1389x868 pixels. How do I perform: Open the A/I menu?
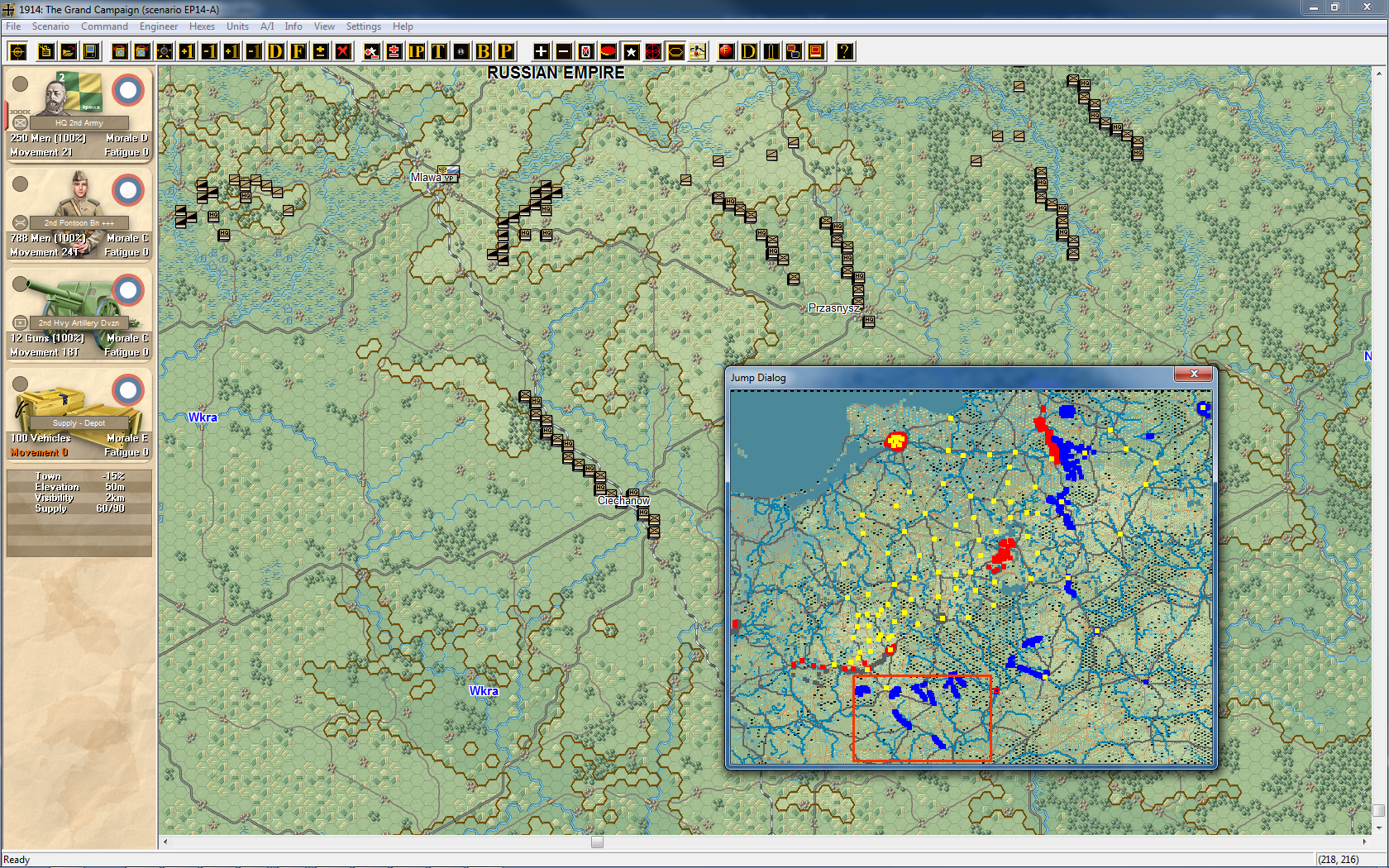(x=267, y=26)
